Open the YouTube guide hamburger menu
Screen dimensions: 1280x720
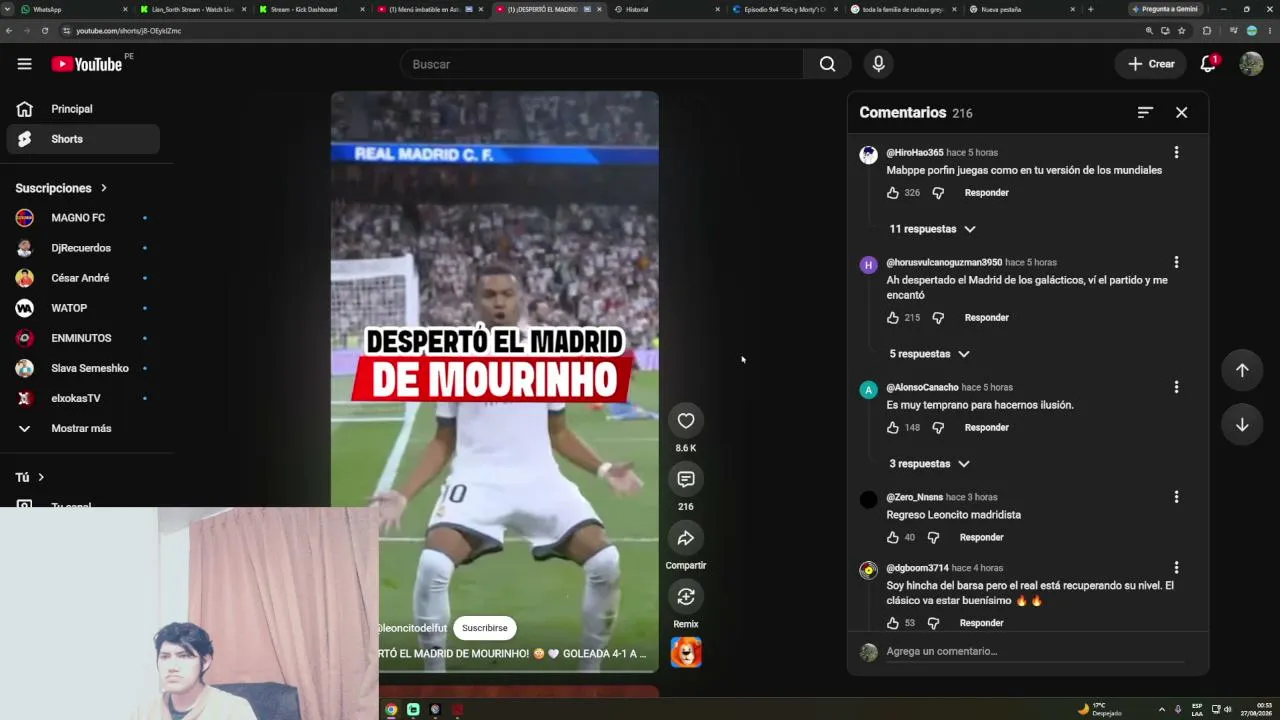[x=24, y=64]
